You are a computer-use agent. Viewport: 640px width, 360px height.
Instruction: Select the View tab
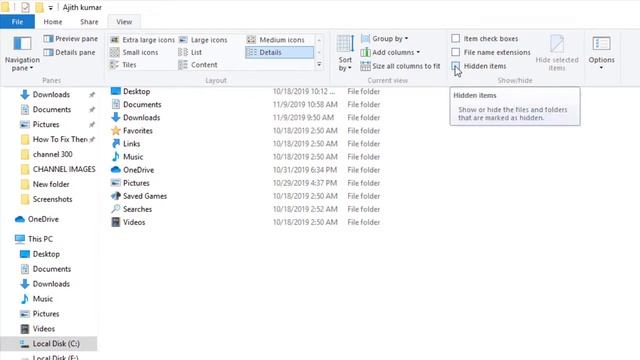pyautogui.click(x=124, y=22)
